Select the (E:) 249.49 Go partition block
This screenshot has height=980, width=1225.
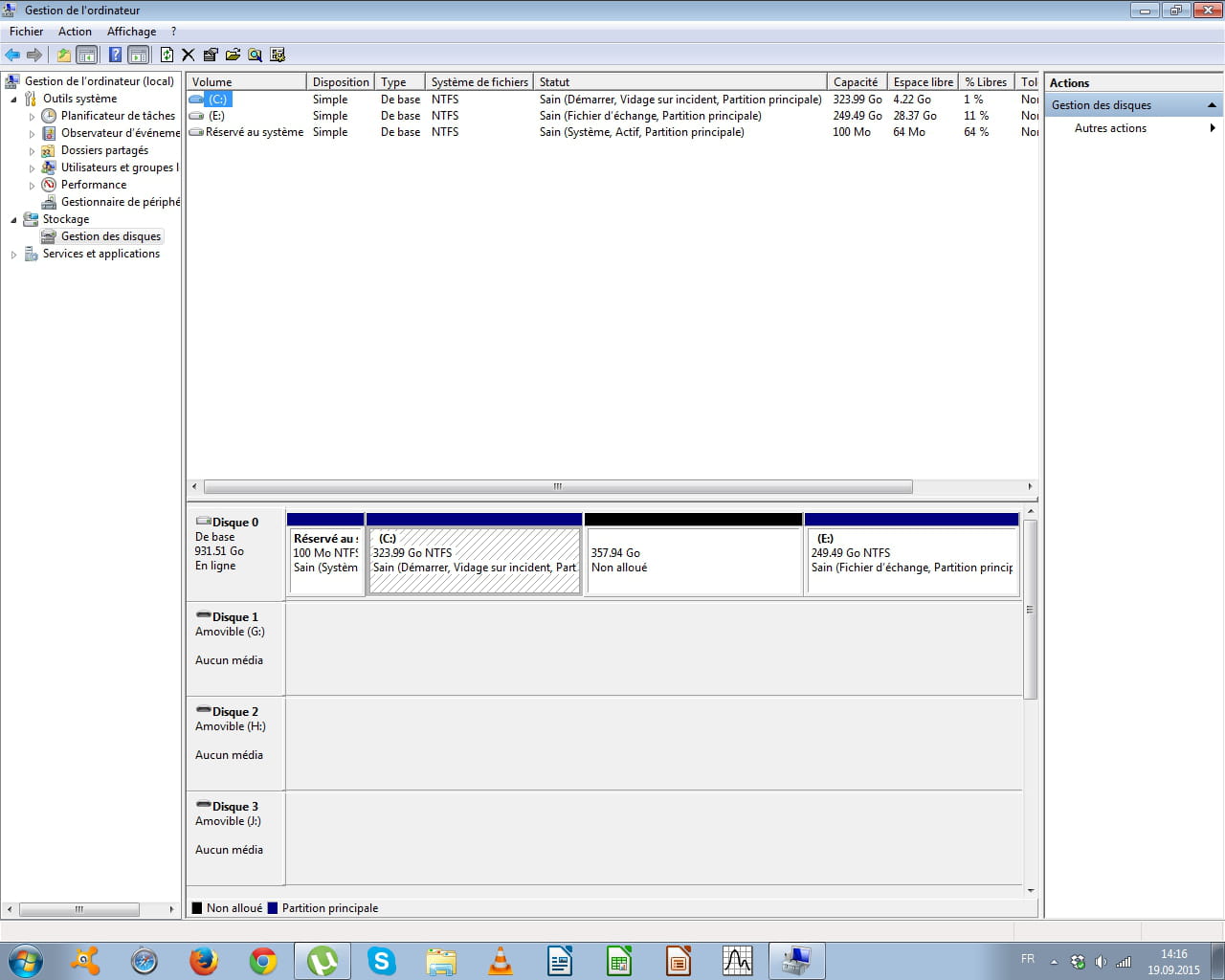[x=912, y=554]
